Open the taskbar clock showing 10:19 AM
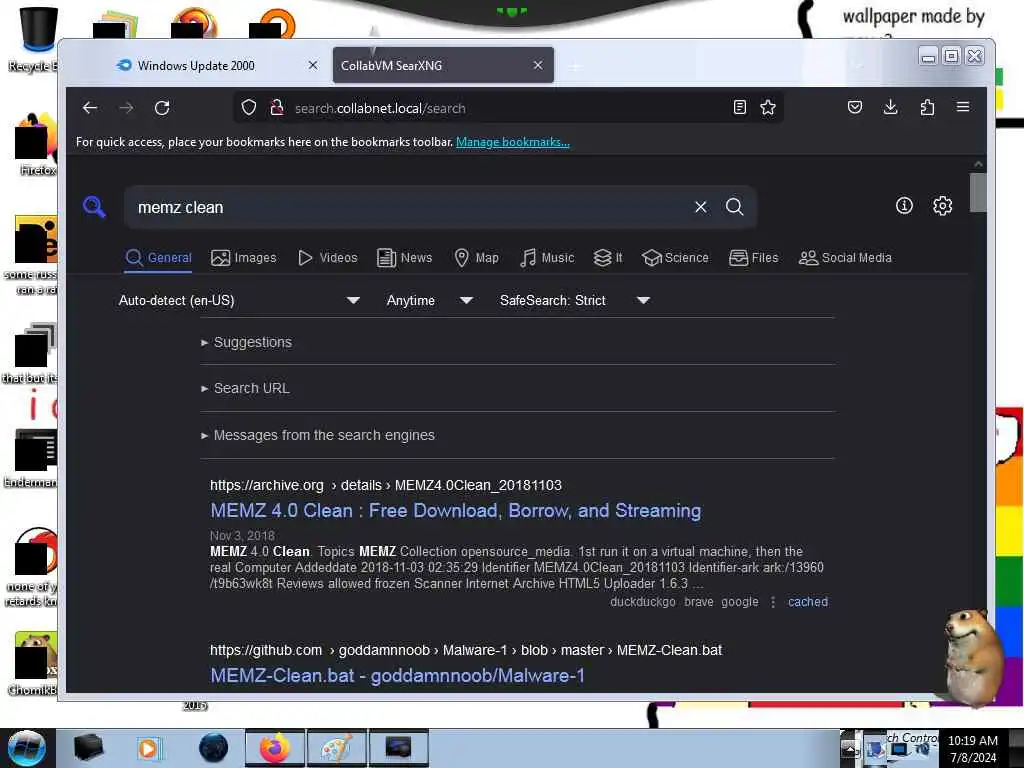Viewport: 1024px width, 768px height. [973, 748]
